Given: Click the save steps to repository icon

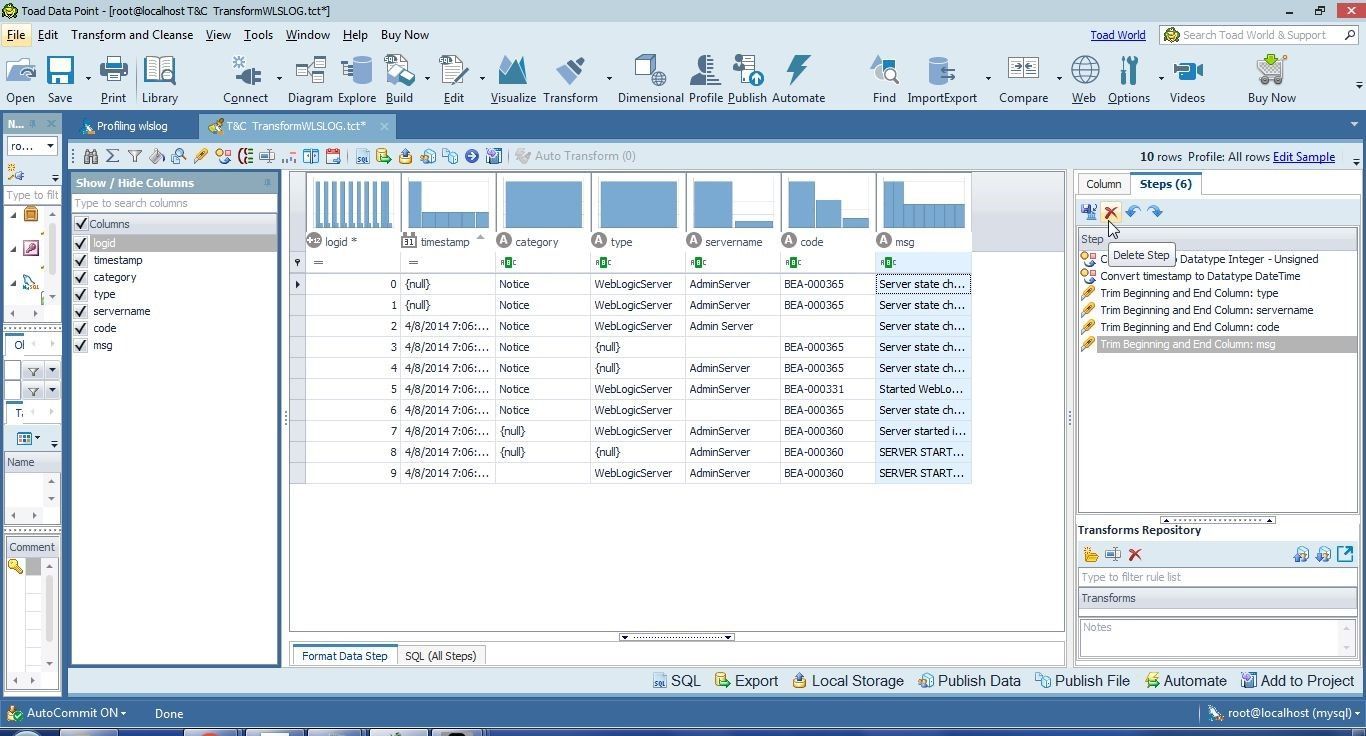Looking at the screenshot, I should pos(1089,212).
